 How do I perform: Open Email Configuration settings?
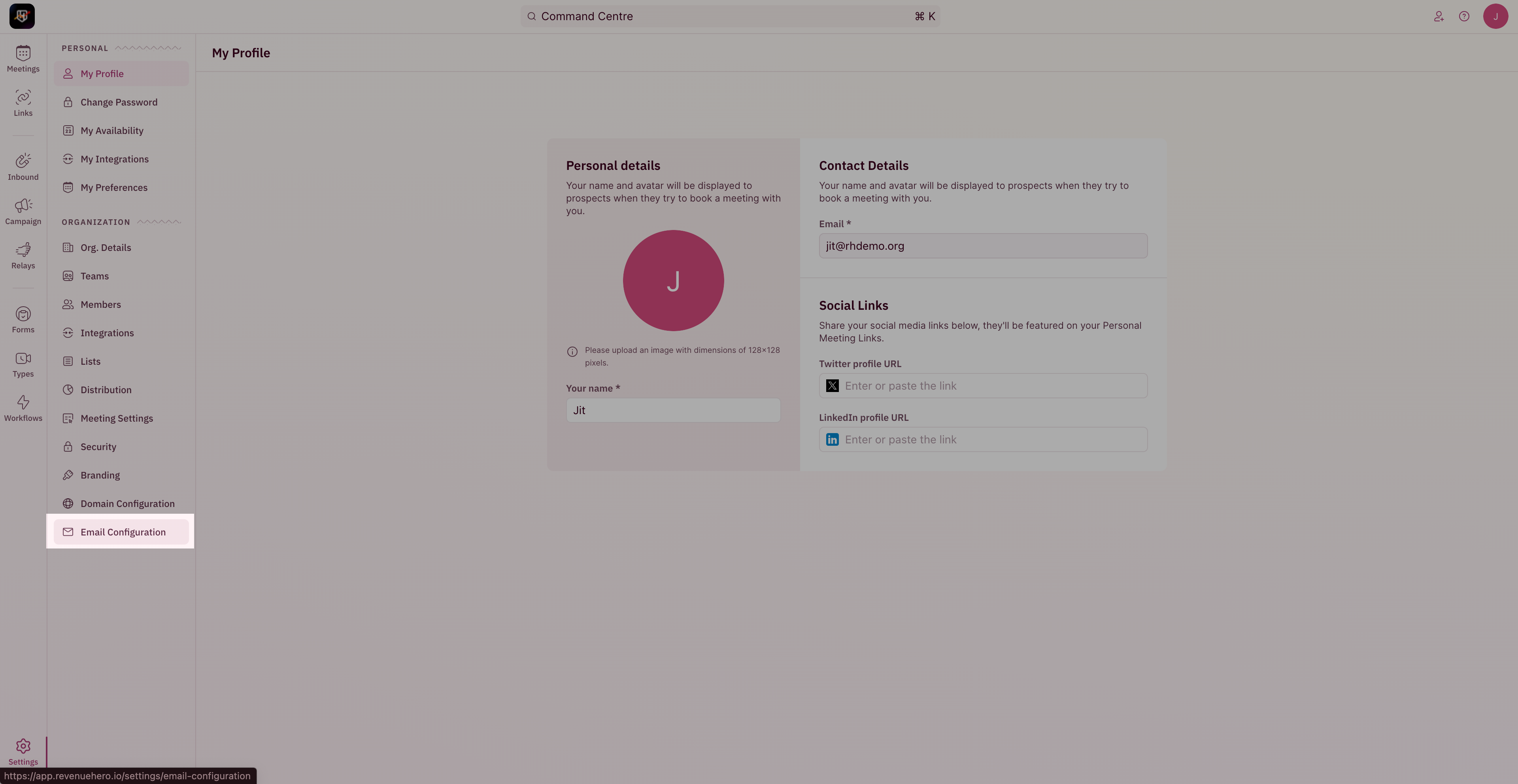click(x=121, y=532)
